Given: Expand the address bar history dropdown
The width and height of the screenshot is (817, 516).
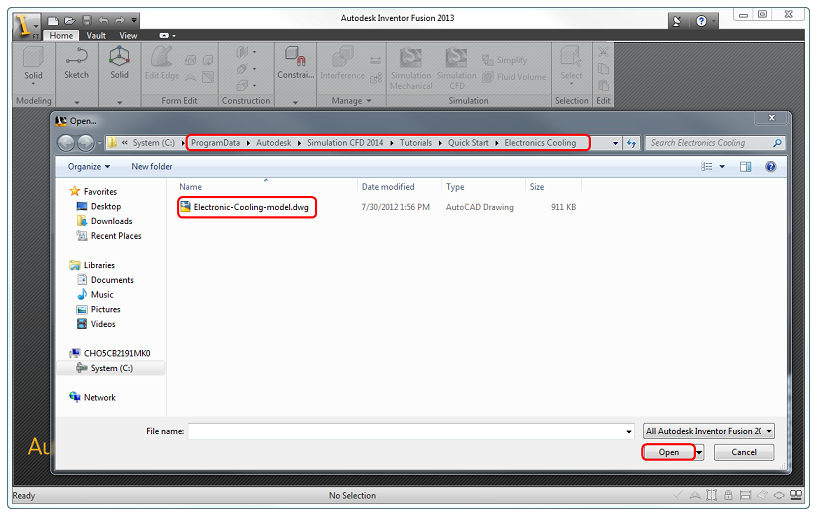Looking at the screenshot, I should 615,143.
